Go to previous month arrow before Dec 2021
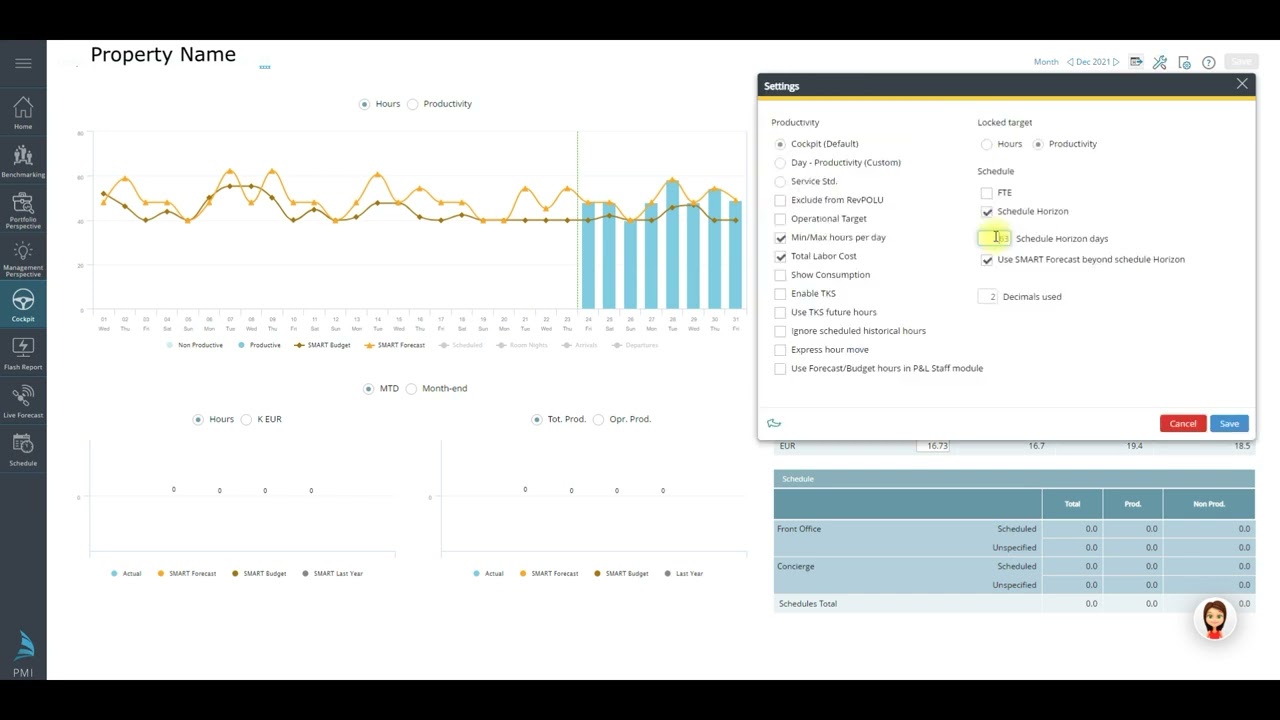This screenshot has height=720, width=1280. pyautogui.click(x=1070, y=62)
